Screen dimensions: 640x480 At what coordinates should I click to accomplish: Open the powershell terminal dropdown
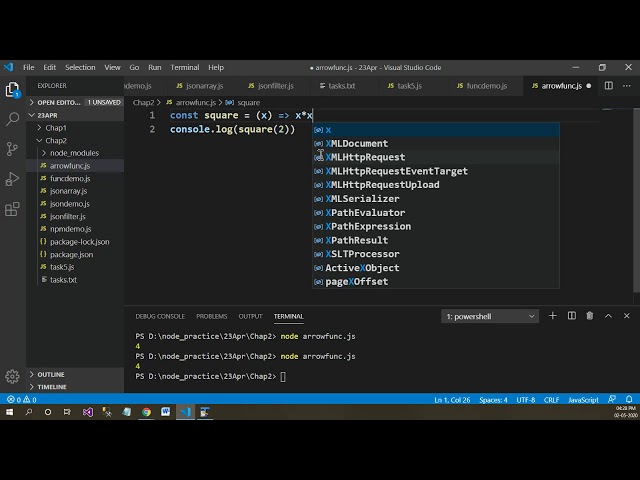pos(490,316)
